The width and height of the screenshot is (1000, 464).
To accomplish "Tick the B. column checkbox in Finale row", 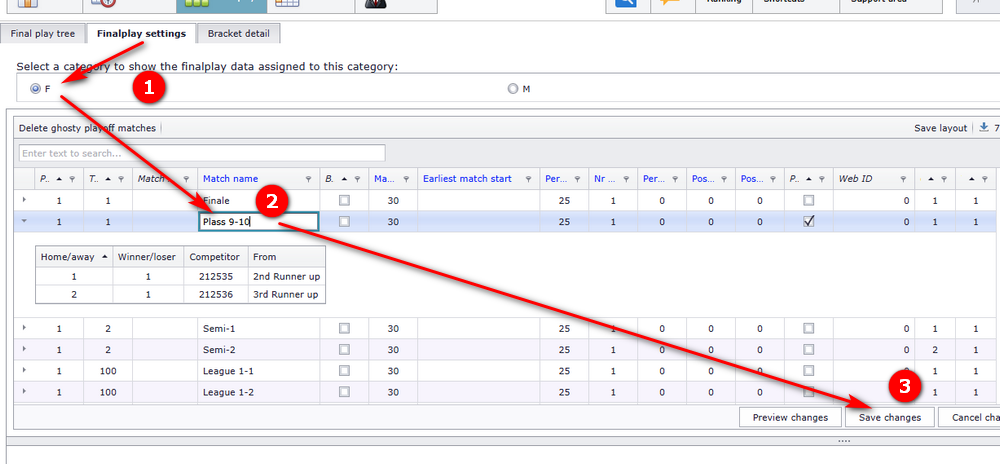I will point(344,200).
